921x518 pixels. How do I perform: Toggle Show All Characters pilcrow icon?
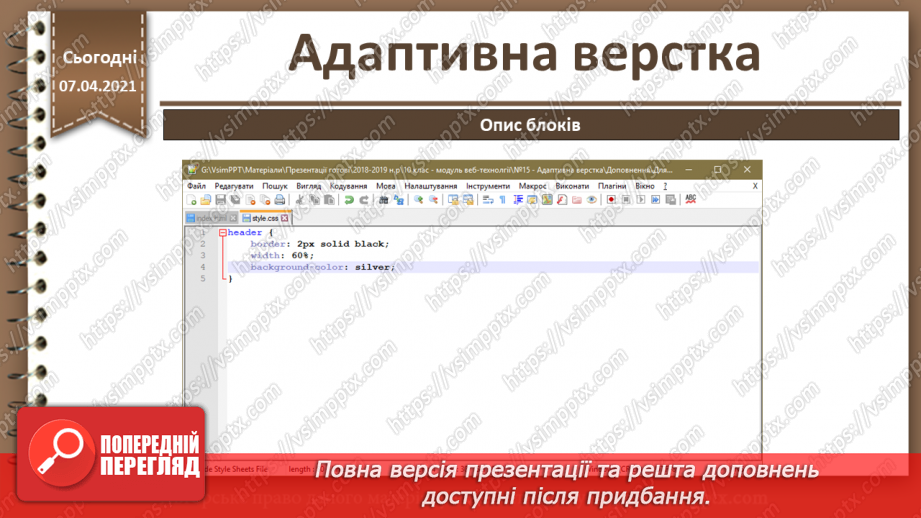click(x=503, y=200)
